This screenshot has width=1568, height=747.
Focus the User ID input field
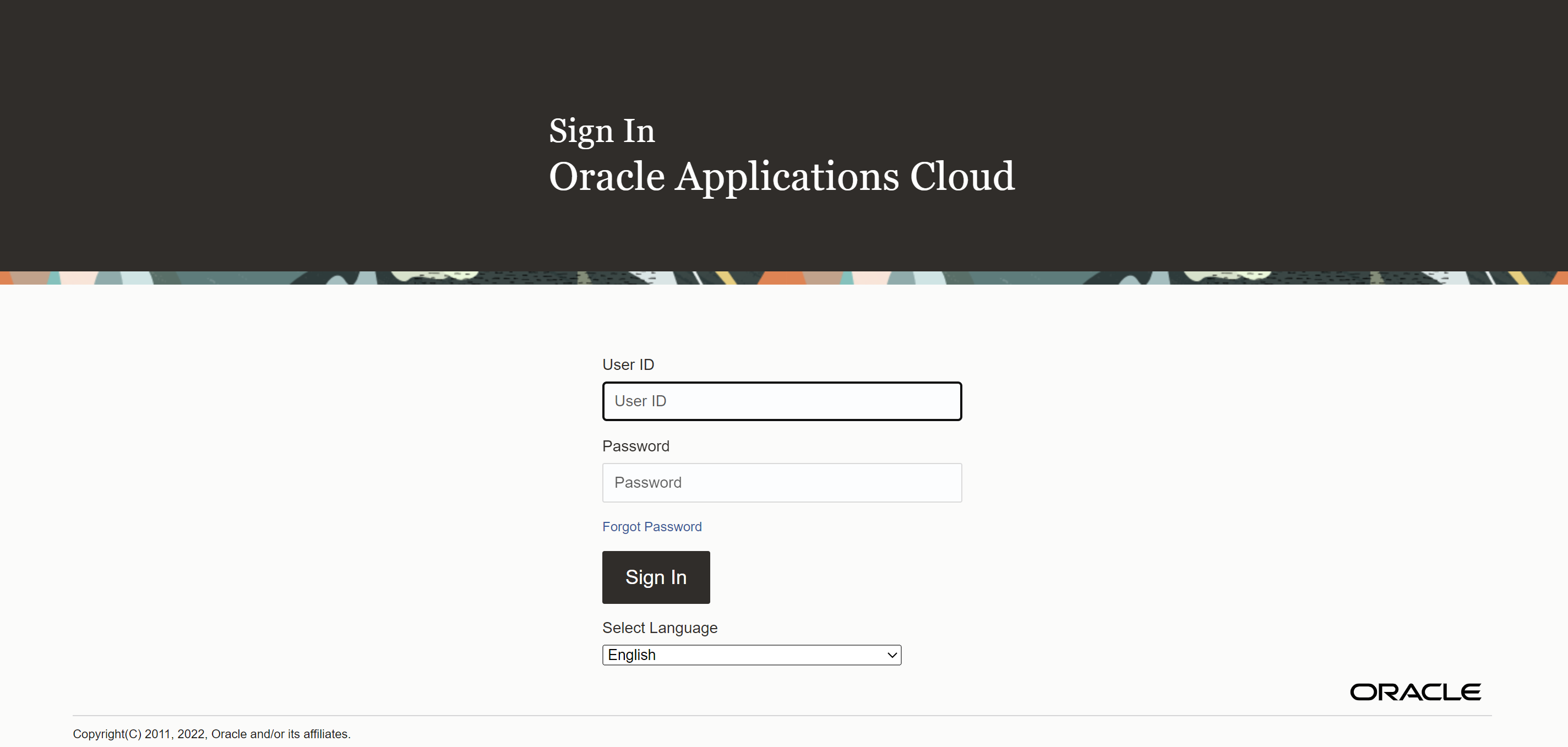782,401
